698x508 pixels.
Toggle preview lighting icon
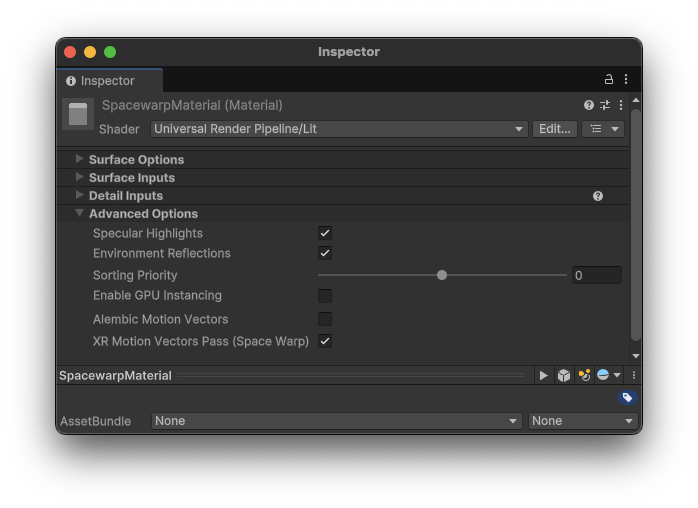click(x=584, y=376)
